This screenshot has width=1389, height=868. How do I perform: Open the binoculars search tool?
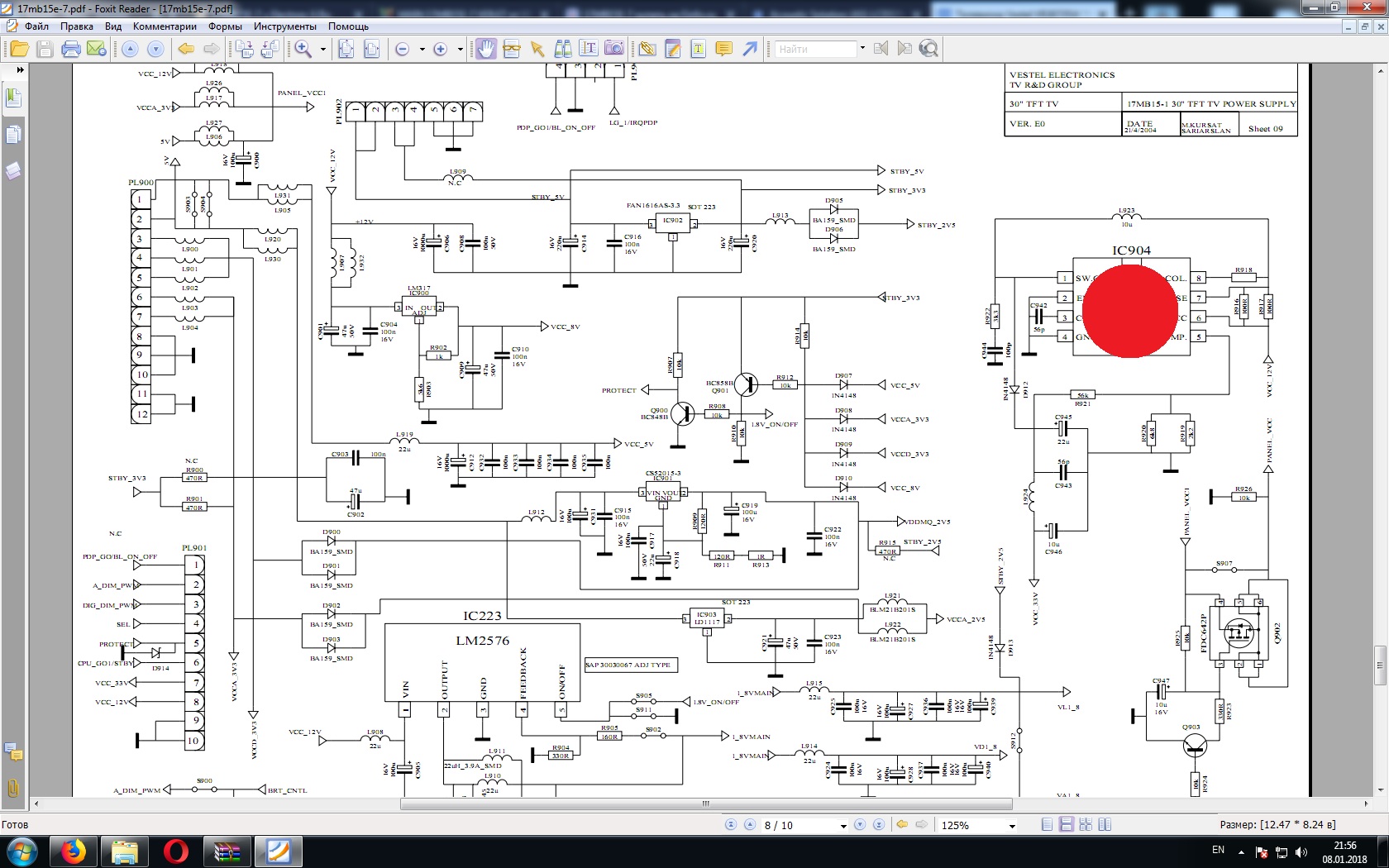click(563, 49)
